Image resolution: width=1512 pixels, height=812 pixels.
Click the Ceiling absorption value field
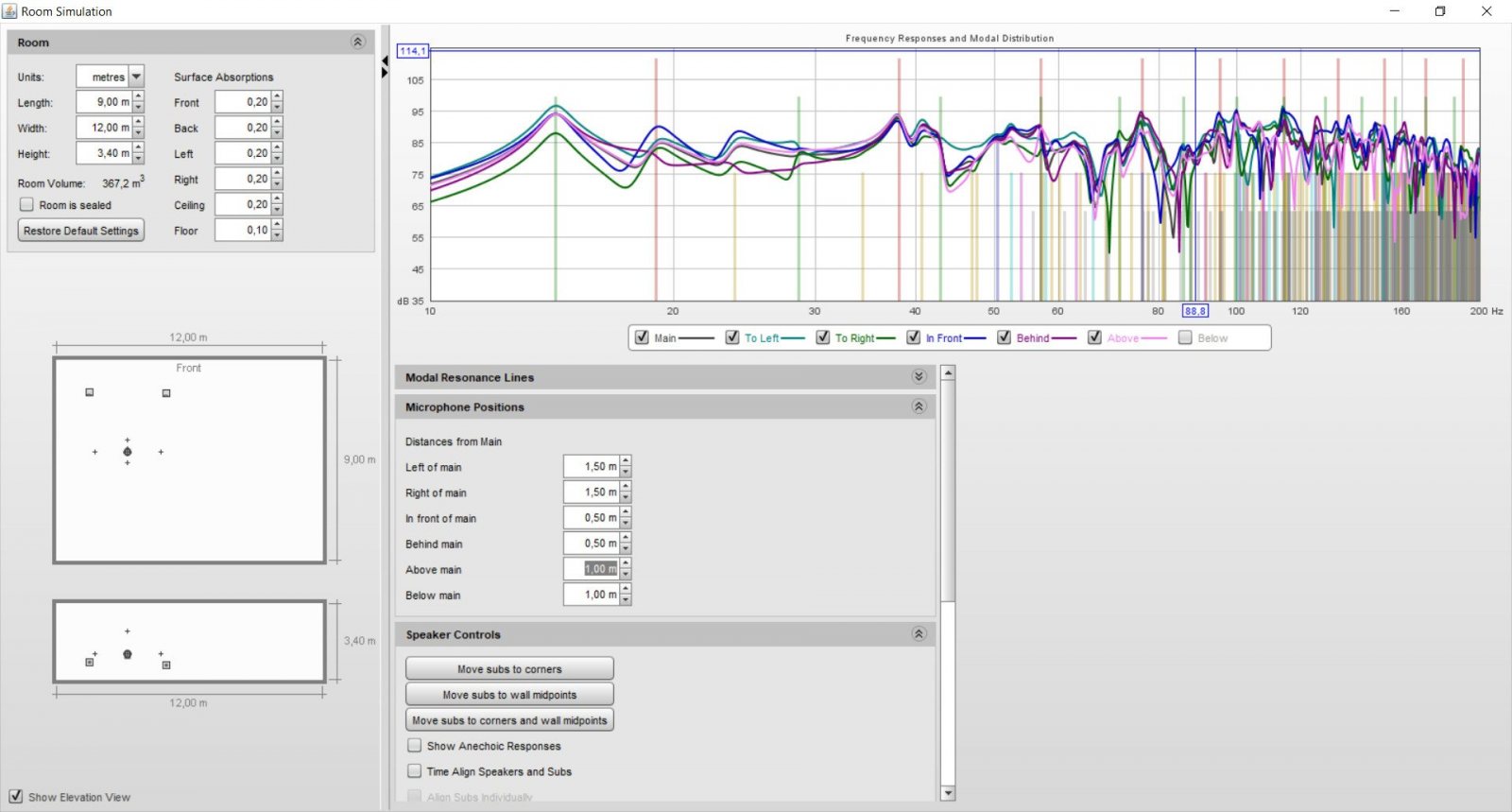(x=242, y=204)
